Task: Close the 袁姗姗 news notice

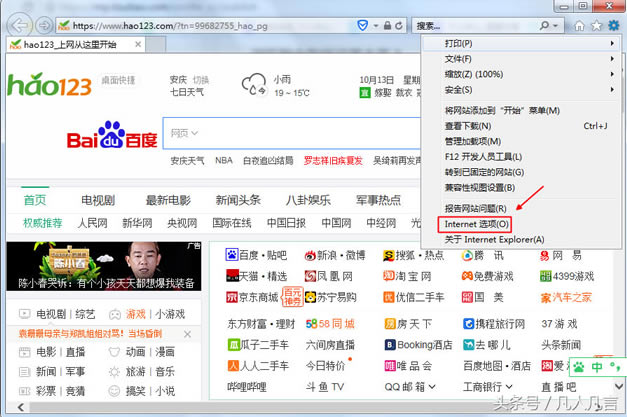Action: pos(187,334)
